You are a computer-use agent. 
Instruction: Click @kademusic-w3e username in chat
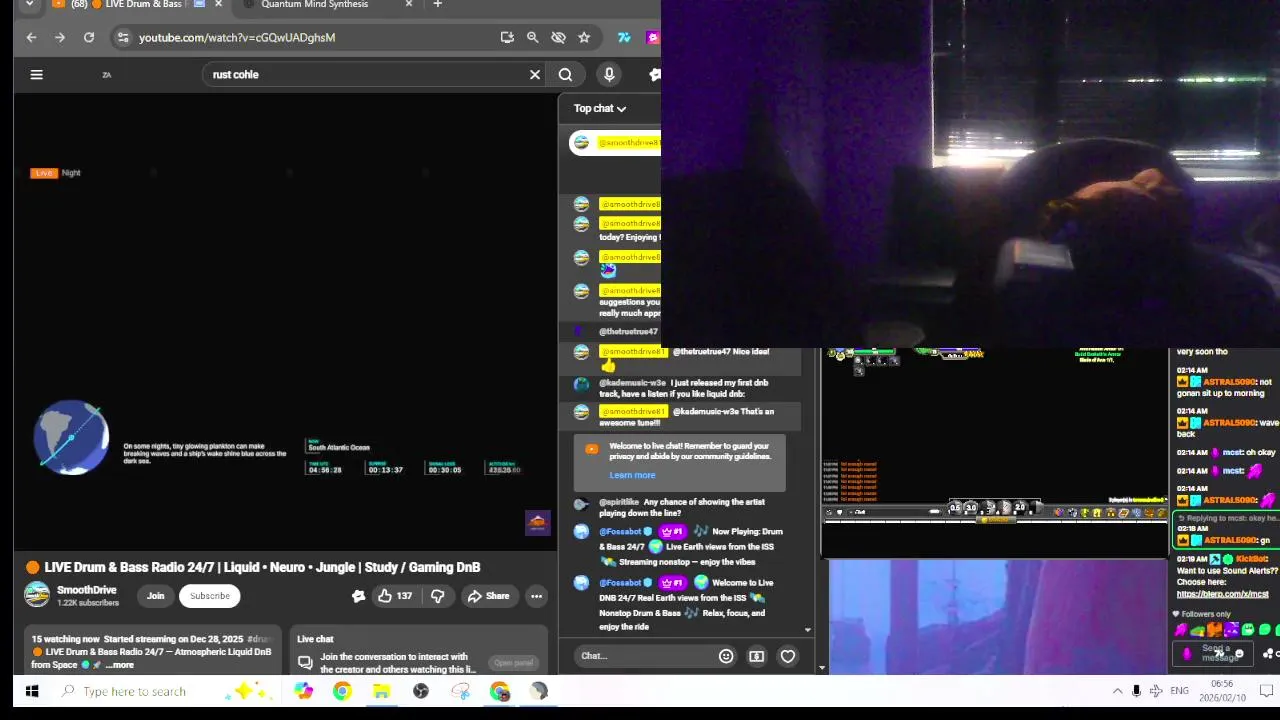632,383
